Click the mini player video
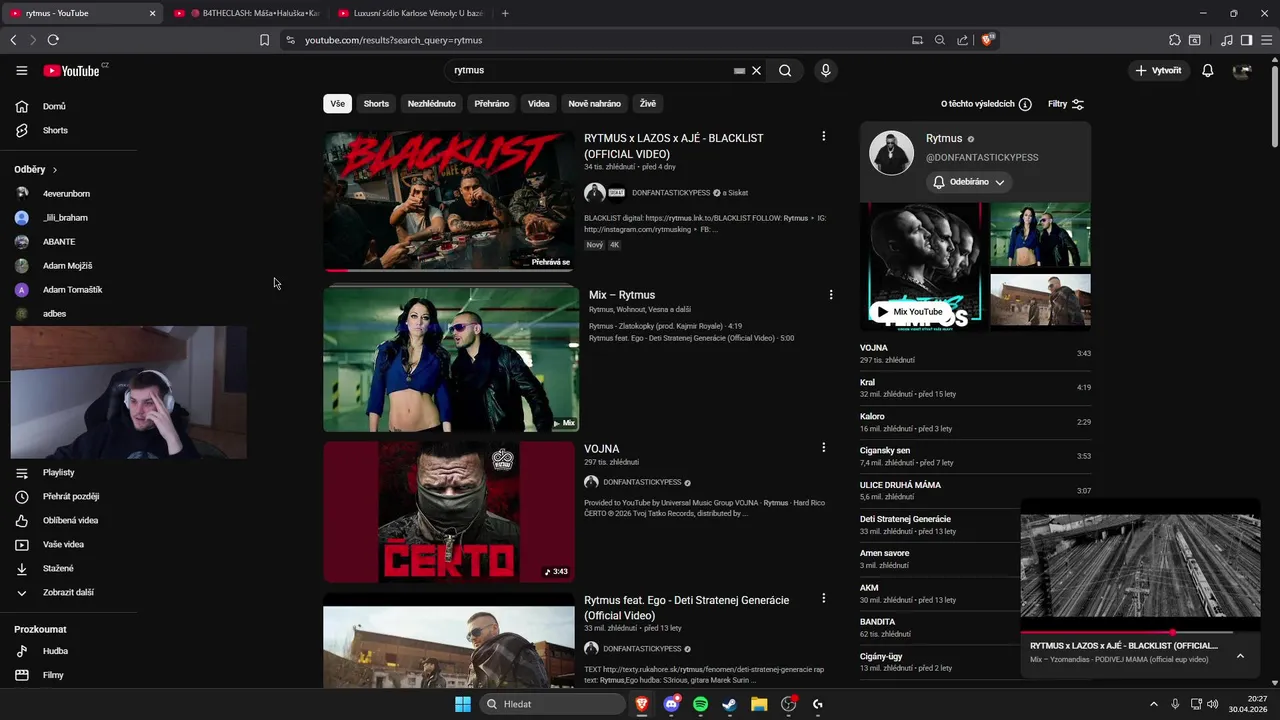Screen dimensions: 1280x720 click(1140, 566)
